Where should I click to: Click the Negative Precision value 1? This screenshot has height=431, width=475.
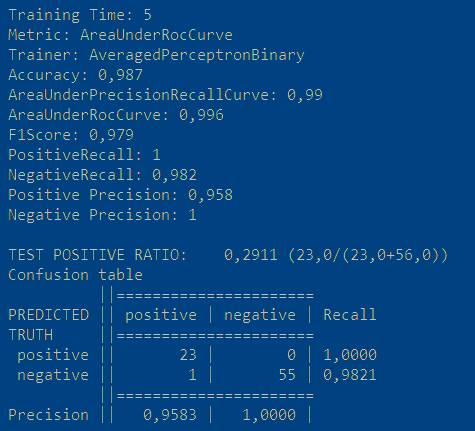(x=192, y=215)
